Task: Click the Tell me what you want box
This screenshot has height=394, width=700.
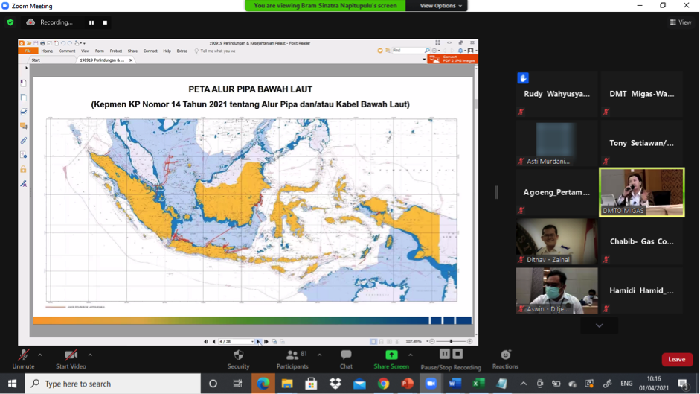Action: click(214, 51)
